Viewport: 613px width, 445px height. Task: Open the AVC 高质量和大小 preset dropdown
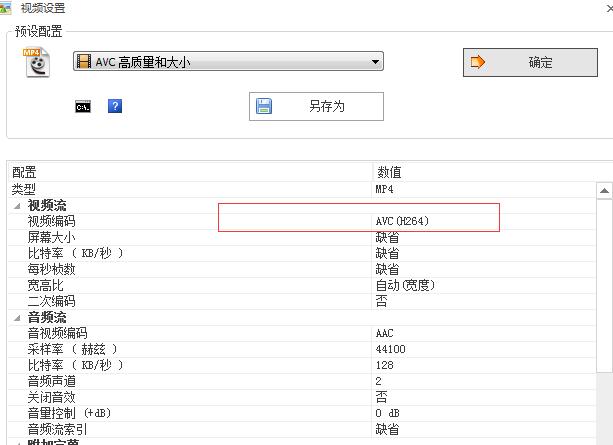click(x=375, y=62)
